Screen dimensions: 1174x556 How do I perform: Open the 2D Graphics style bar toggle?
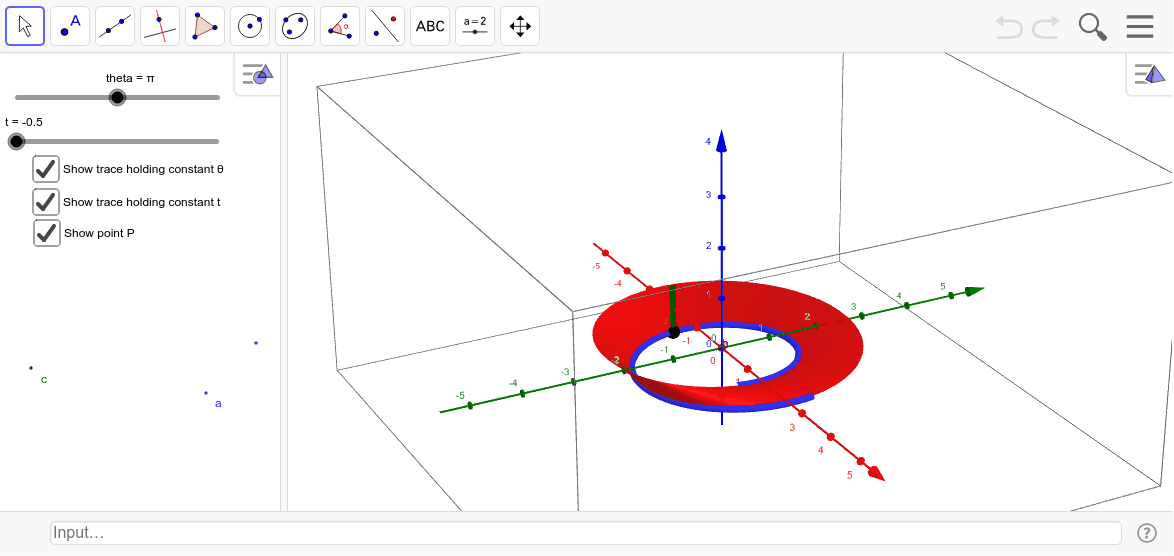pos(258,74)
